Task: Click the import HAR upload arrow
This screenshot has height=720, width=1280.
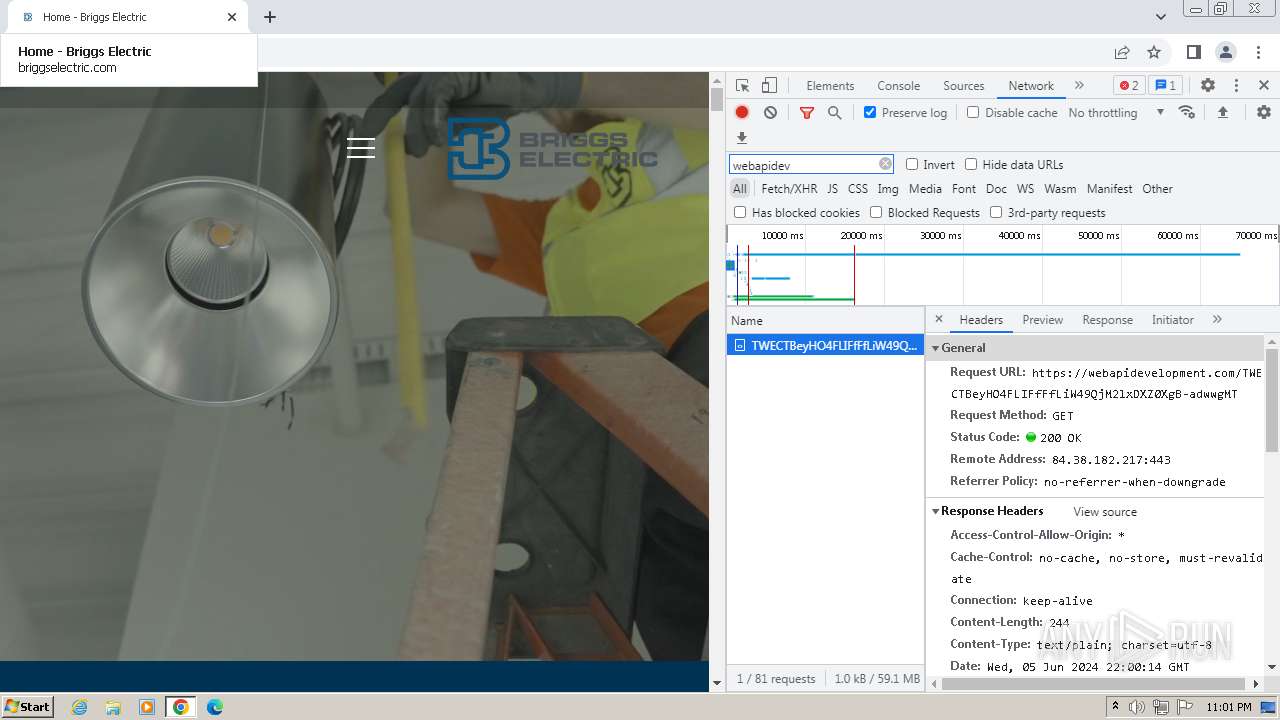Action: pyautogui.click(x=1222, y=113)
